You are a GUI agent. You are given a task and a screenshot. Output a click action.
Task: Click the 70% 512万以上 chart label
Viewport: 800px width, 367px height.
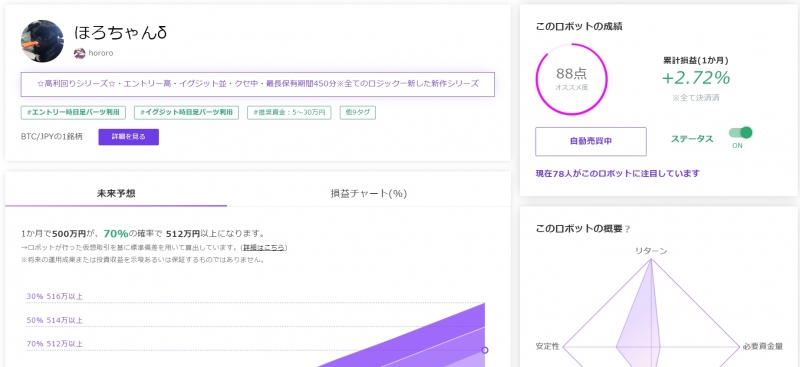[x=55, y=344]
